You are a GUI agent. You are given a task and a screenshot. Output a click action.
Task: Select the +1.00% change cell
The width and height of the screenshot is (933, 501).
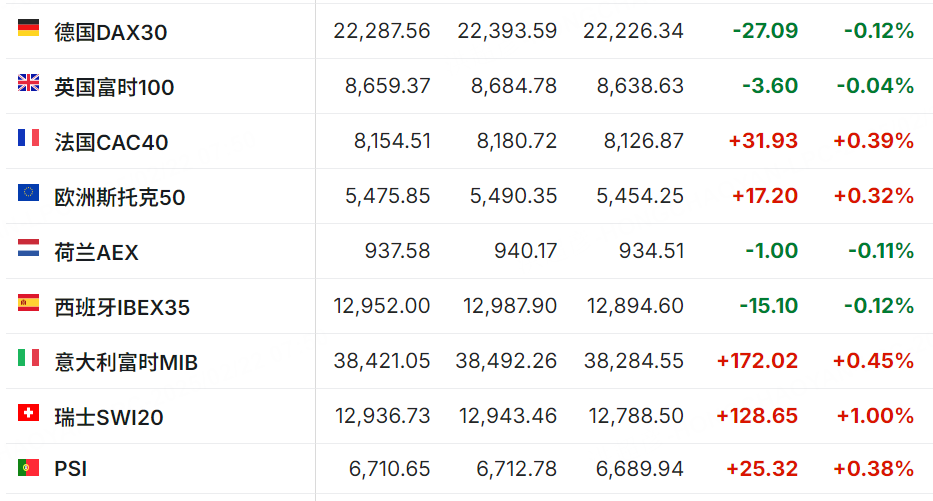[x=875, y=415]
